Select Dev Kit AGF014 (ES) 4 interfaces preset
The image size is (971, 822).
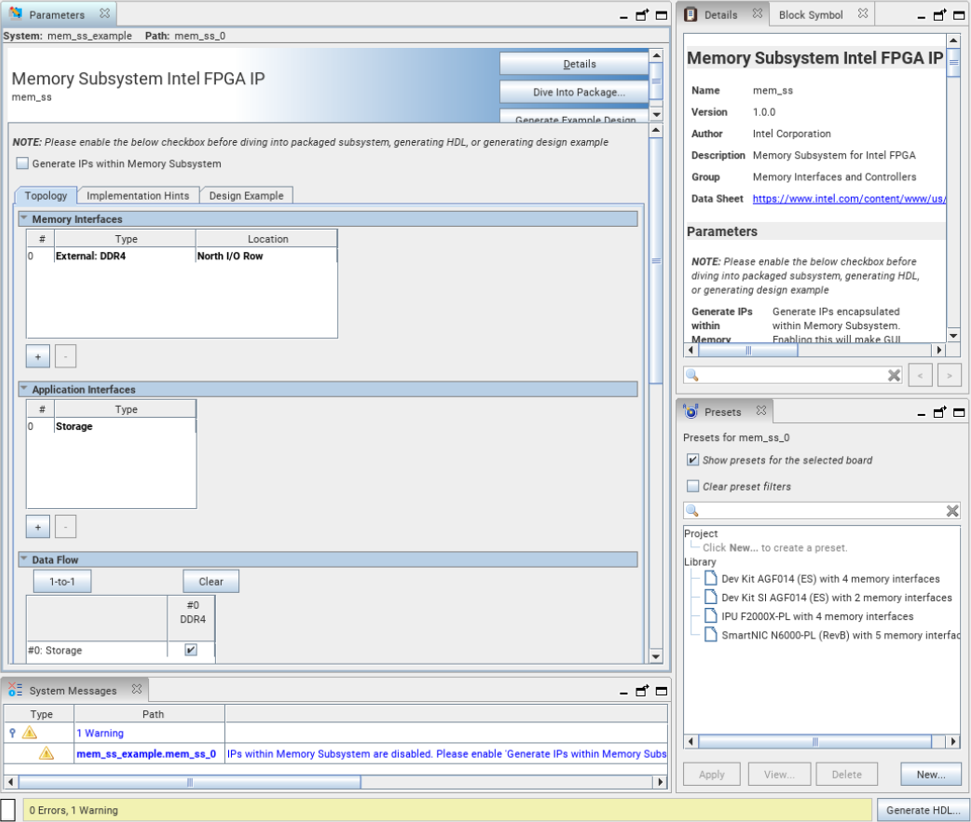[830, 579]
